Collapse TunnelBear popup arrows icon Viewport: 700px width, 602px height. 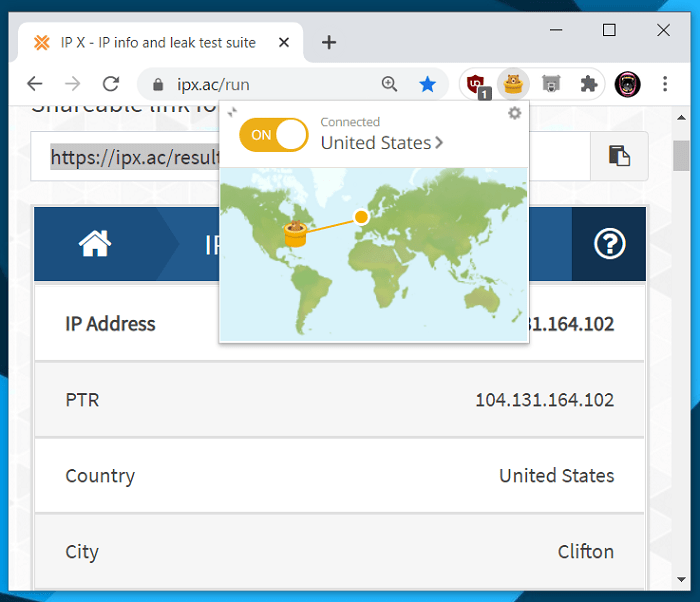click(x=232, y=112)
